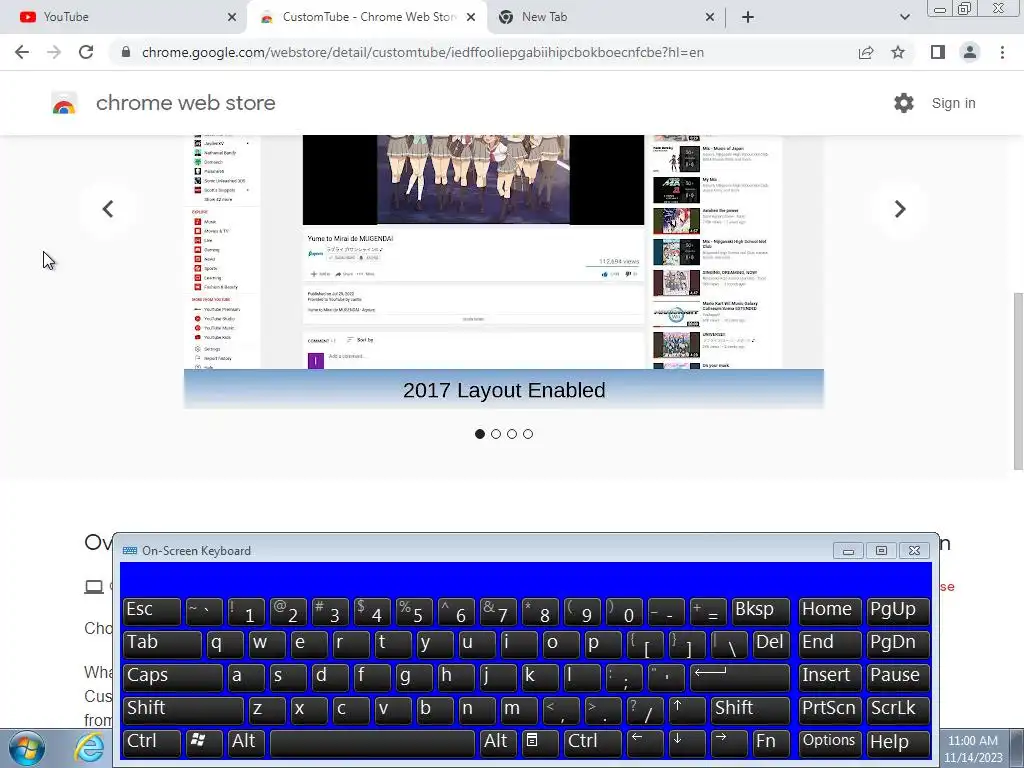Open the Chrome profile avatar icon
This screenshot has height=768, width=1024.
coord(970,52)
